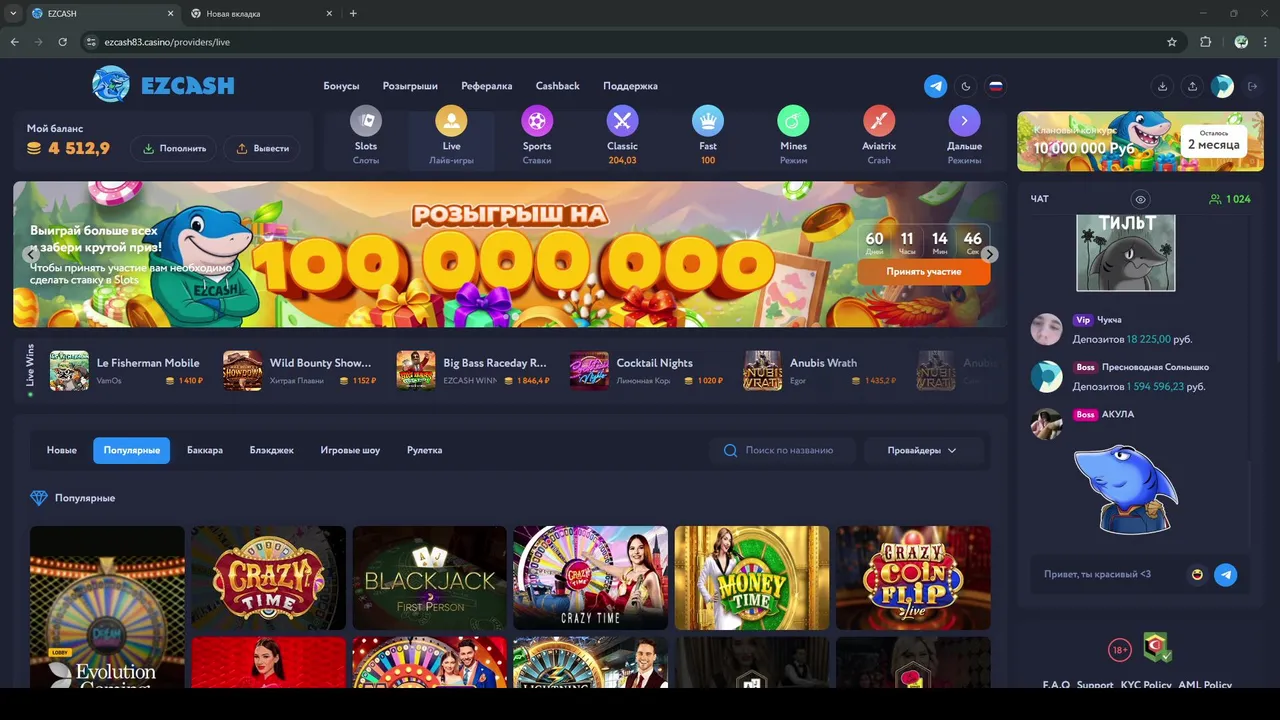Screen dimensions: 1280x720
Task: Click Принять участие on banner
Action: 924,272
